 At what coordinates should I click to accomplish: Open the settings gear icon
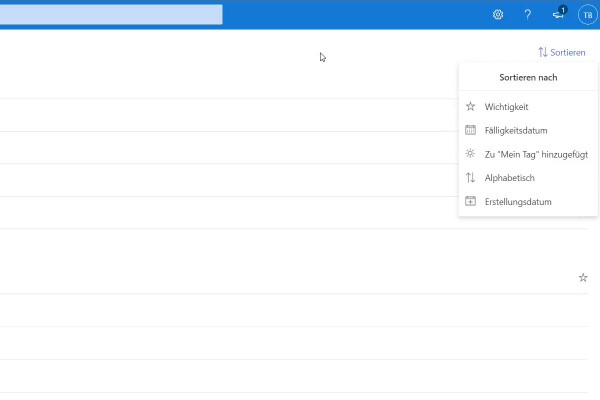[497, 15]
